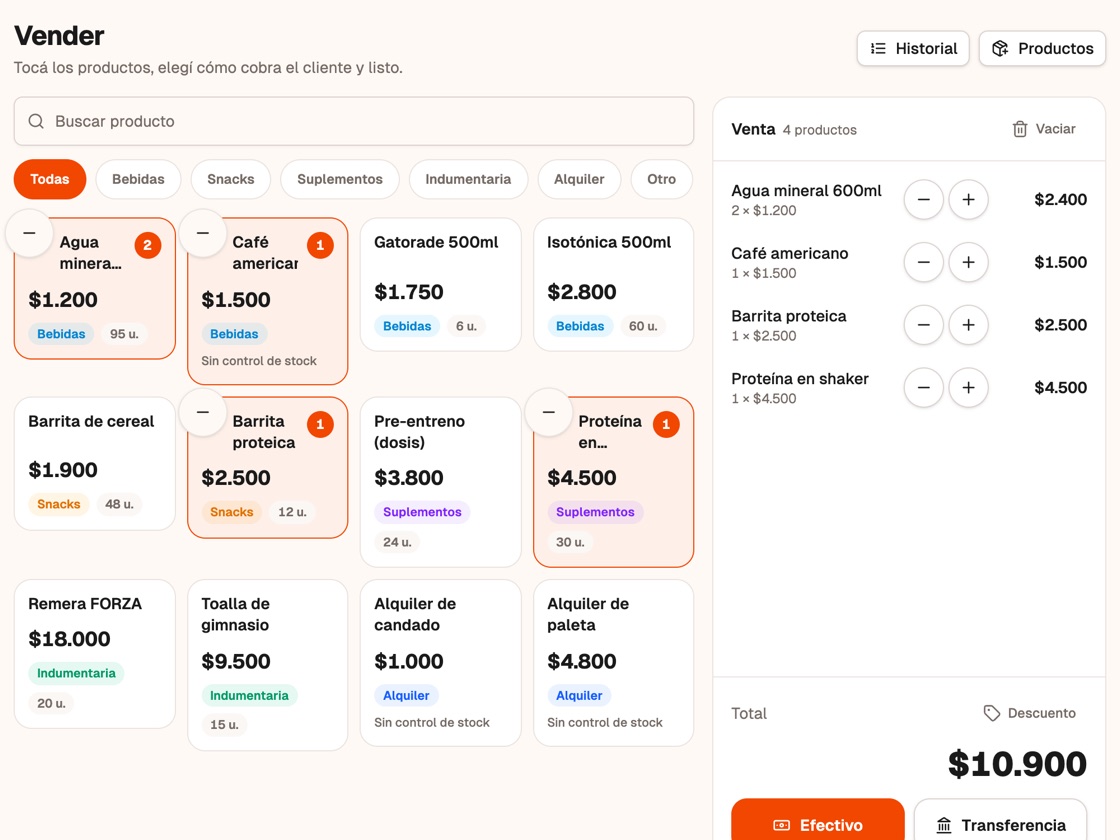1120x840 pixels.
Task: Click the $10.900 total amount
Action: [1017, 764]
